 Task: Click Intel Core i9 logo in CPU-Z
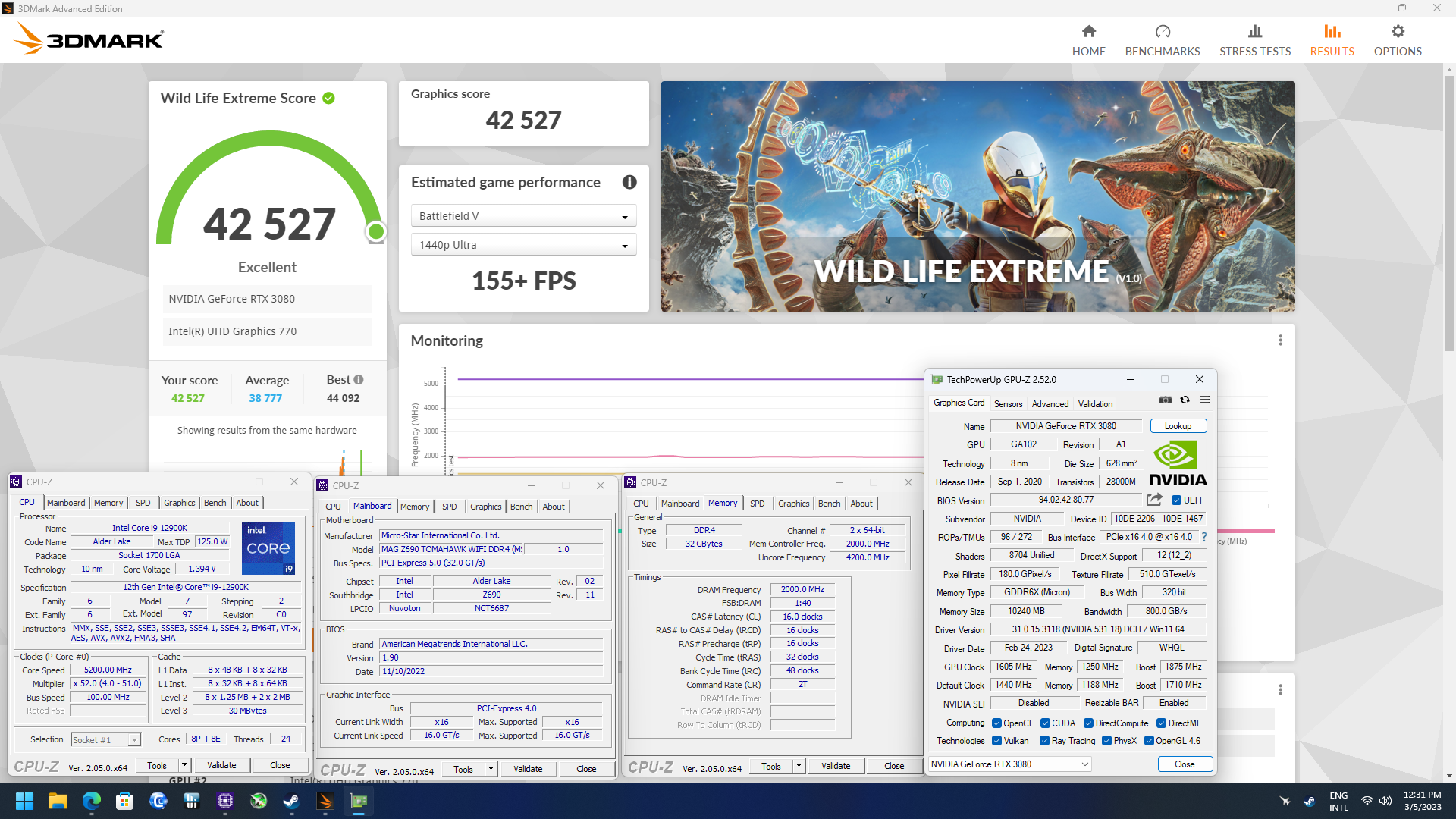[x=268, y=548]
